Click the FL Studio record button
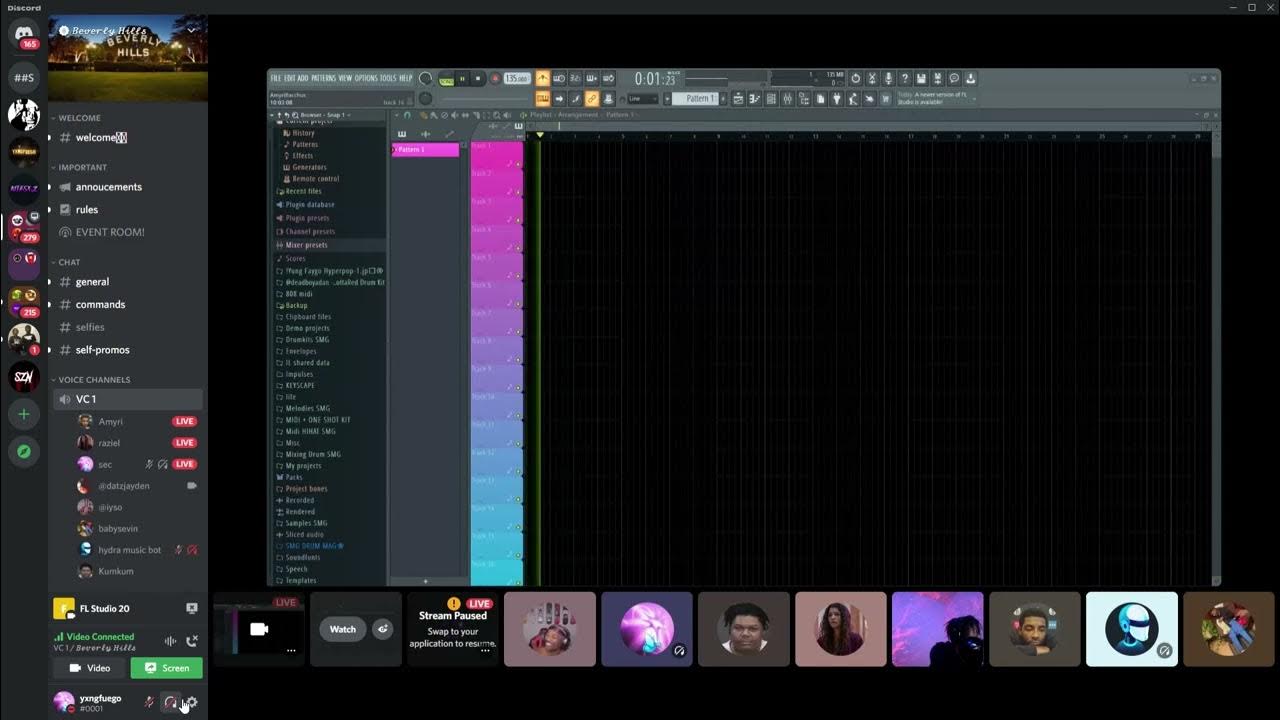The image size is (1280, 720). click(x=494, y=78)
